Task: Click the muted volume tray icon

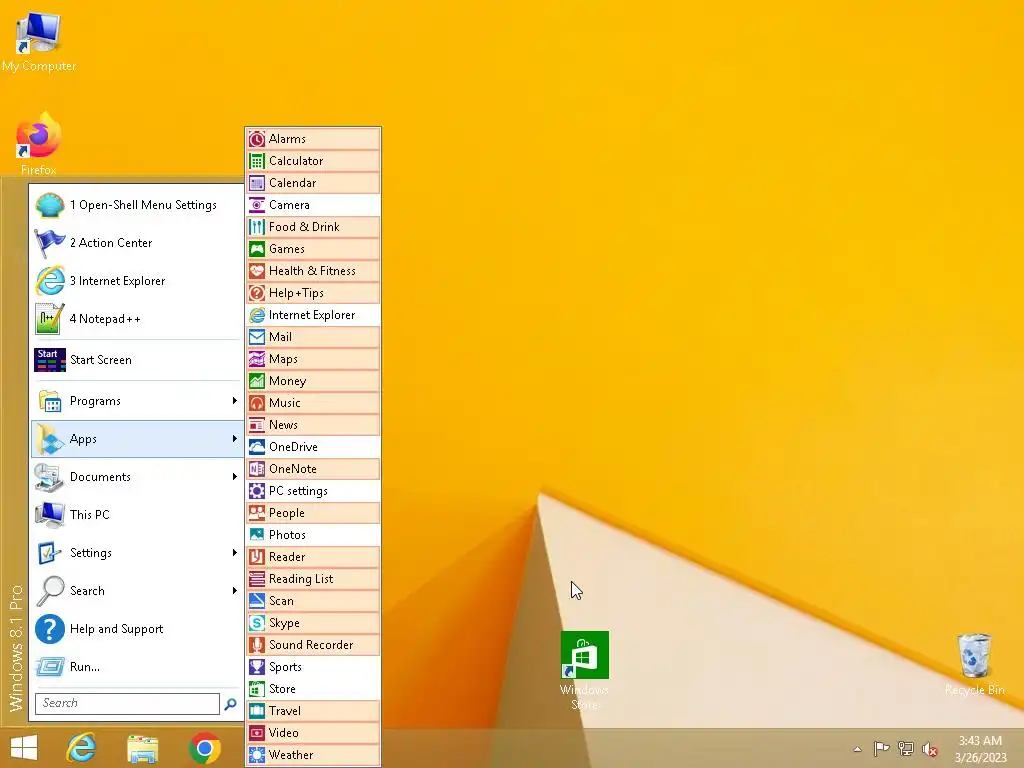Action: pos(929,749)
